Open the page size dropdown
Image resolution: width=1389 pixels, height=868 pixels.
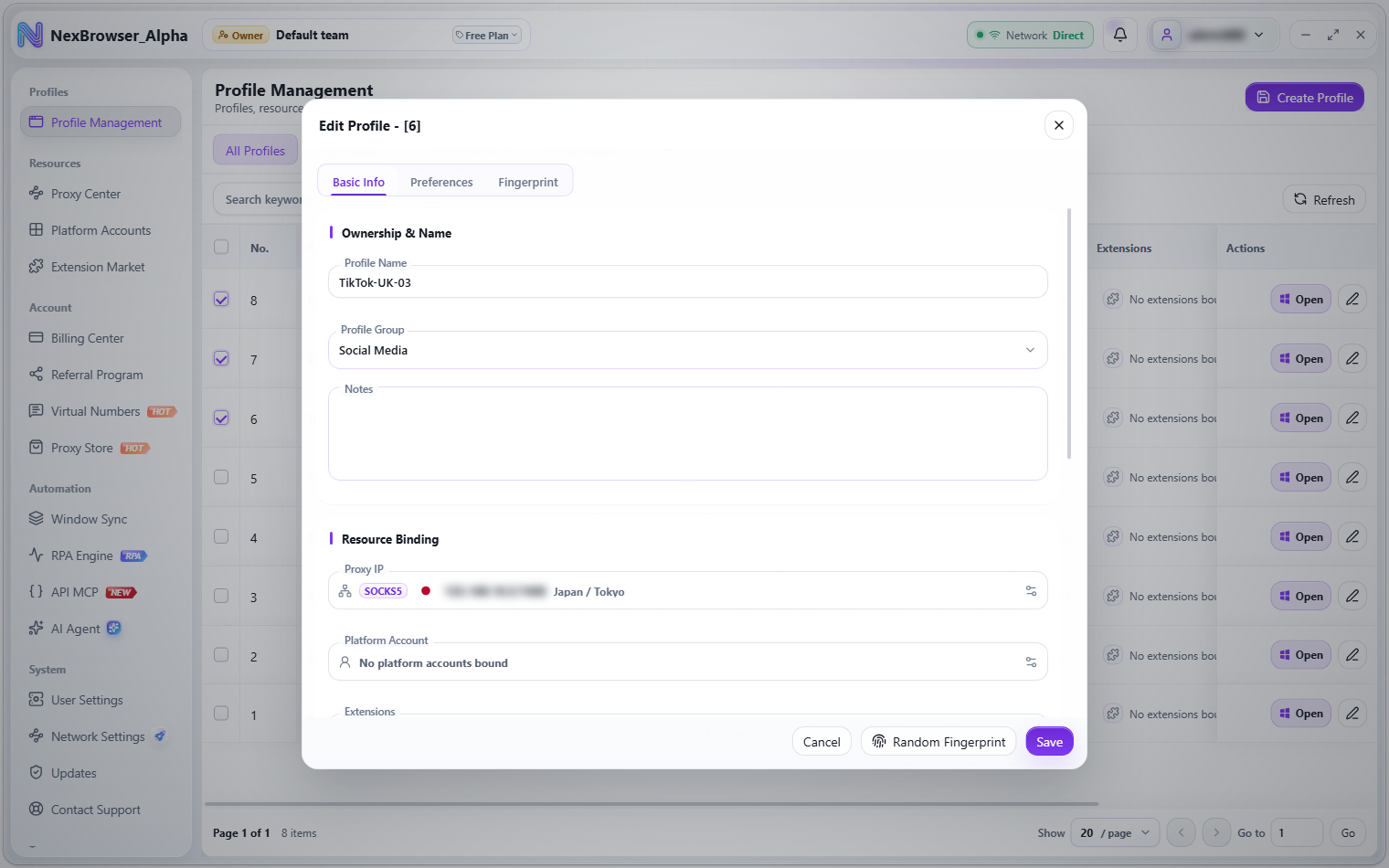point(1115,832)
